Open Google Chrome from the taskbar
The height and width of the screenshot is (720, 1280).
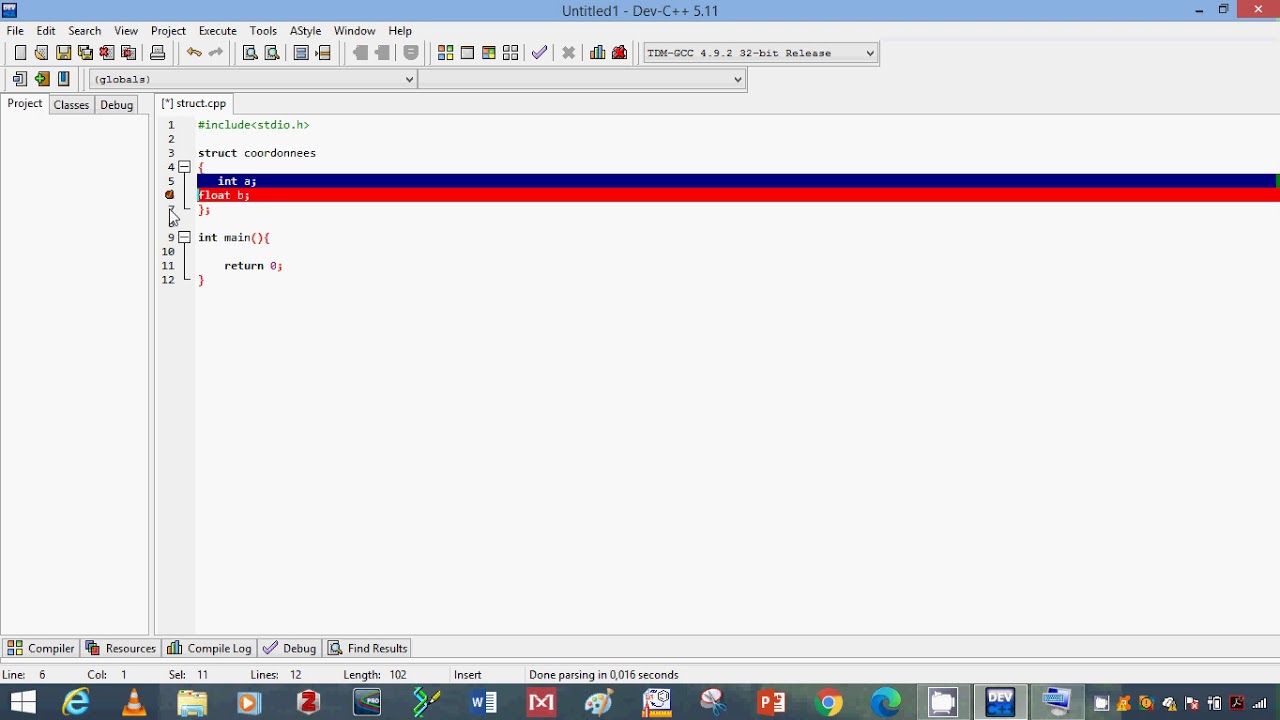[x=829, y=703]
